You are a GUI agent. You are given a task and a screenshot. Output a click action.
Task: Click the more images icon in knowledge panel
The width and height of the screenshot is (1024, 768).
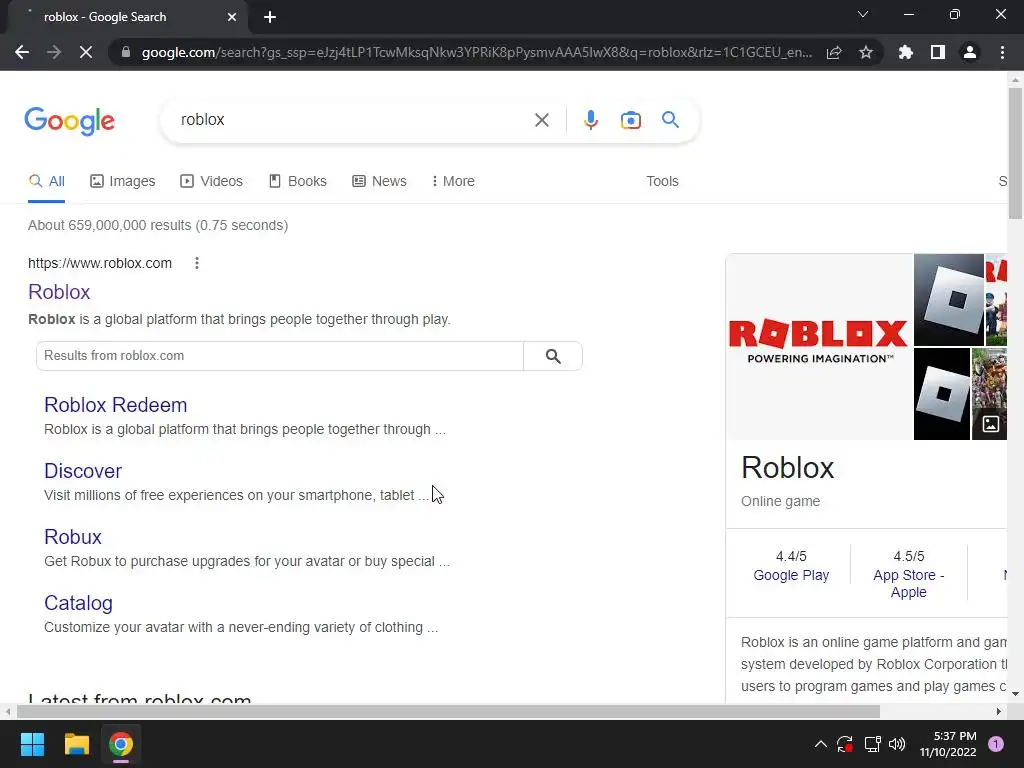(x=990, y=424)
